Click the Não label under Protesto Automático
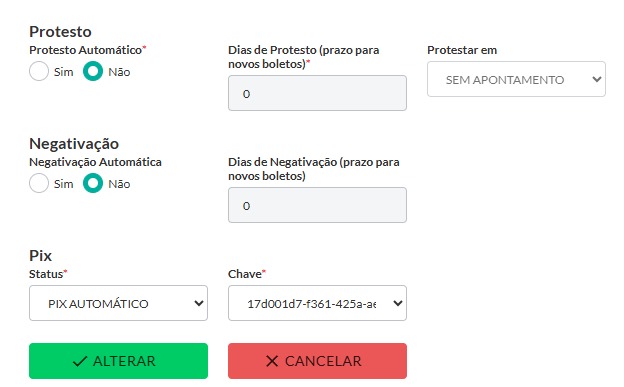624x387 pixels. click(119, 72)
